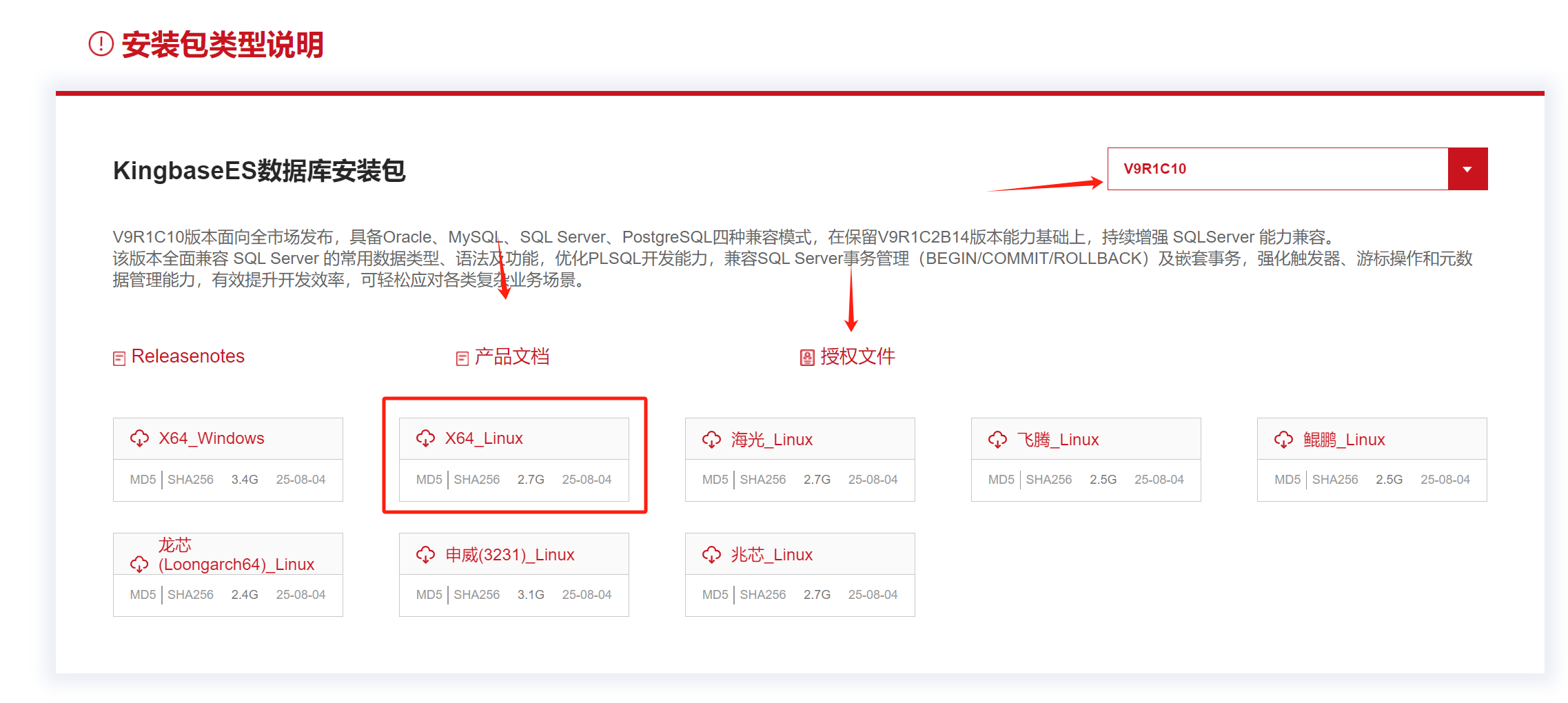Click the download icon for 申威(3231)_Linux
This screenshot has width=1568, height=703.
point(425,555)
